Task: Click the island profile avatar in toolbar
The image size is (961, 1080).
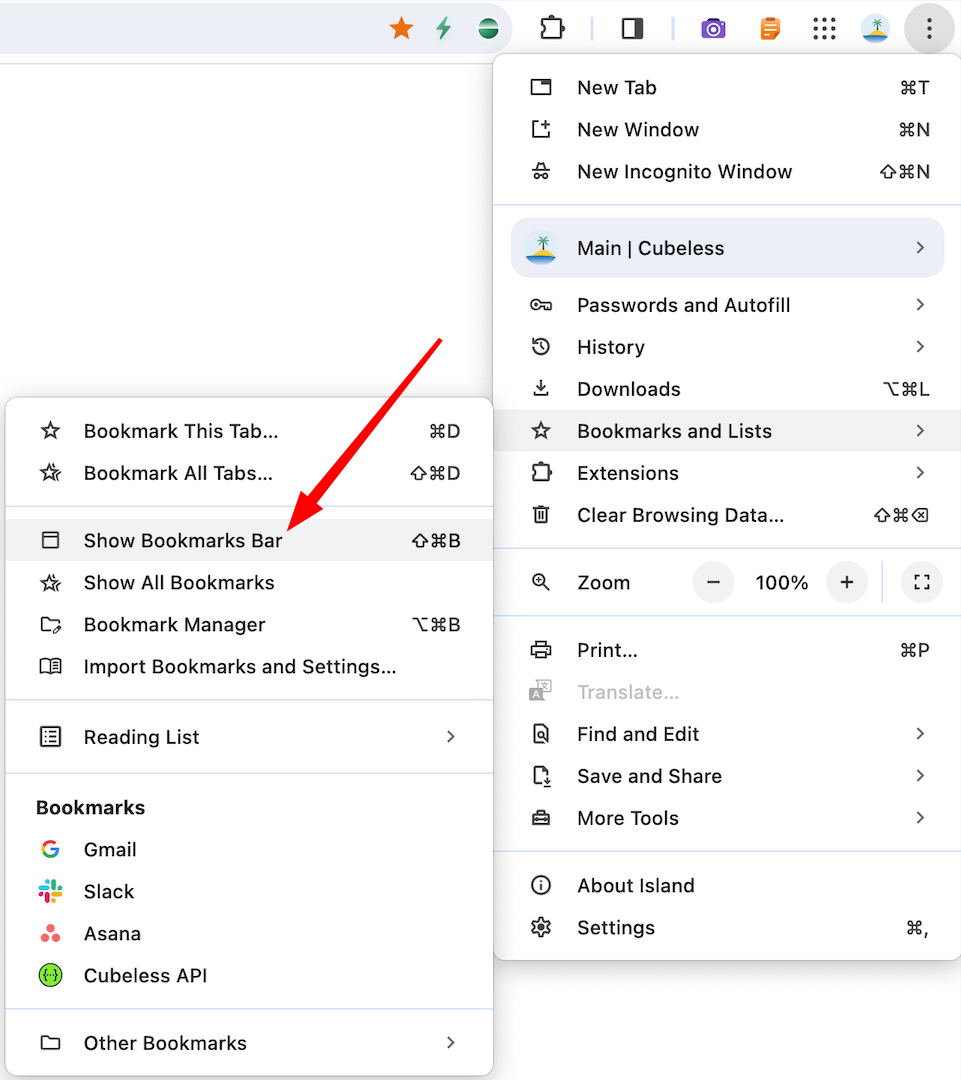Action: [x=876, y=29]
